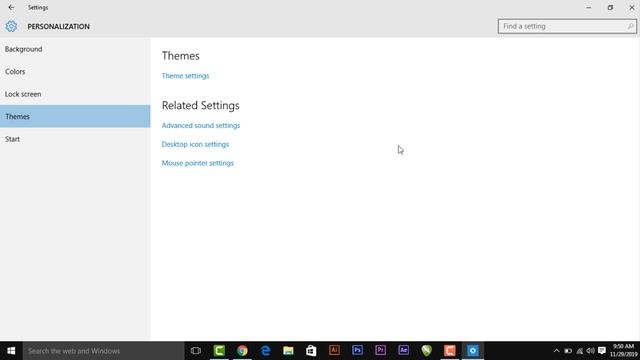This screenshot has width=640, height=360.
Task: Open the Lock screen section
Action: 75,94
